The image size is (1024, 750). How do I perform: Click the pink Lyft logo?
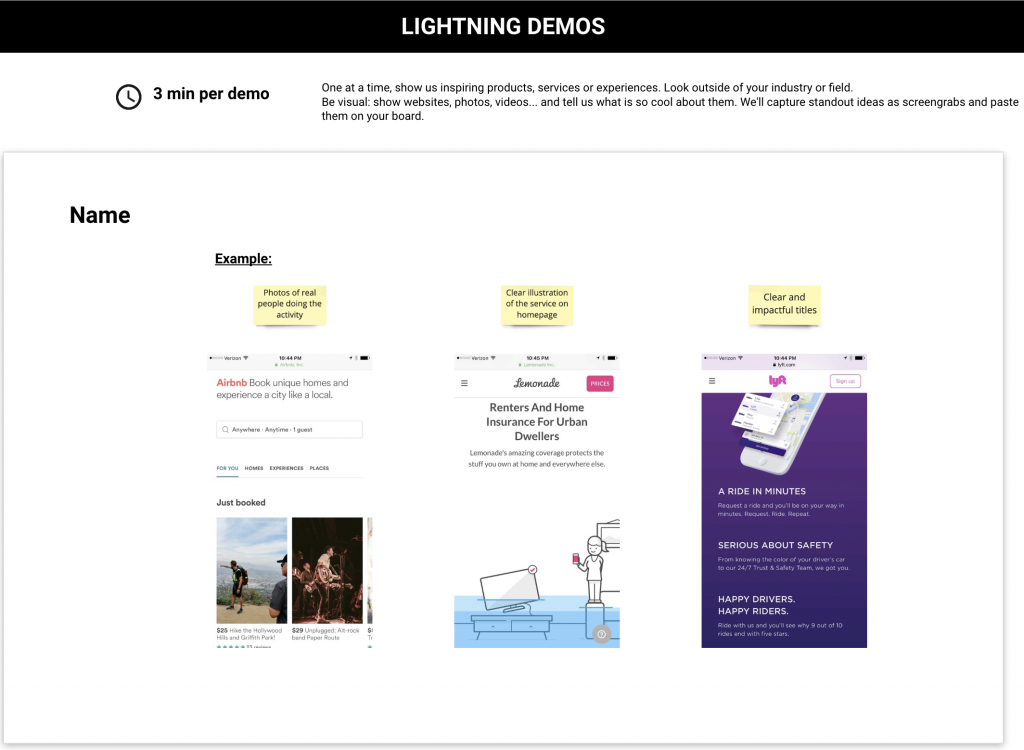click(x=777, y=380)
